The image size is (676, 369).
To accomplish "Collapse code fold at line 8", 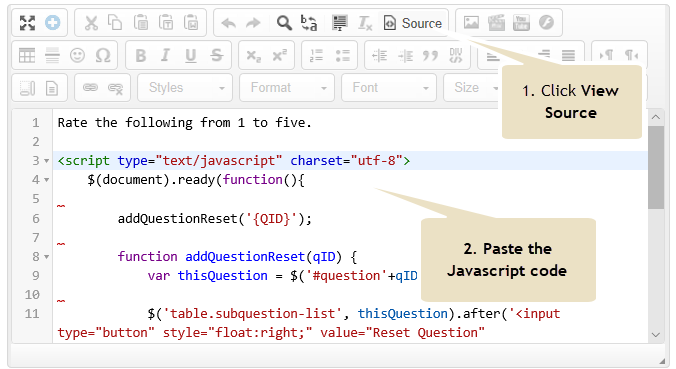I will click(47, 257).
